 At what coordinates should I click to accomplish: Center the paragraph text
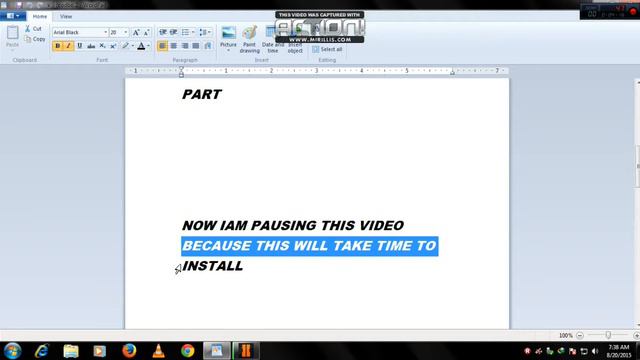(174, 46)
